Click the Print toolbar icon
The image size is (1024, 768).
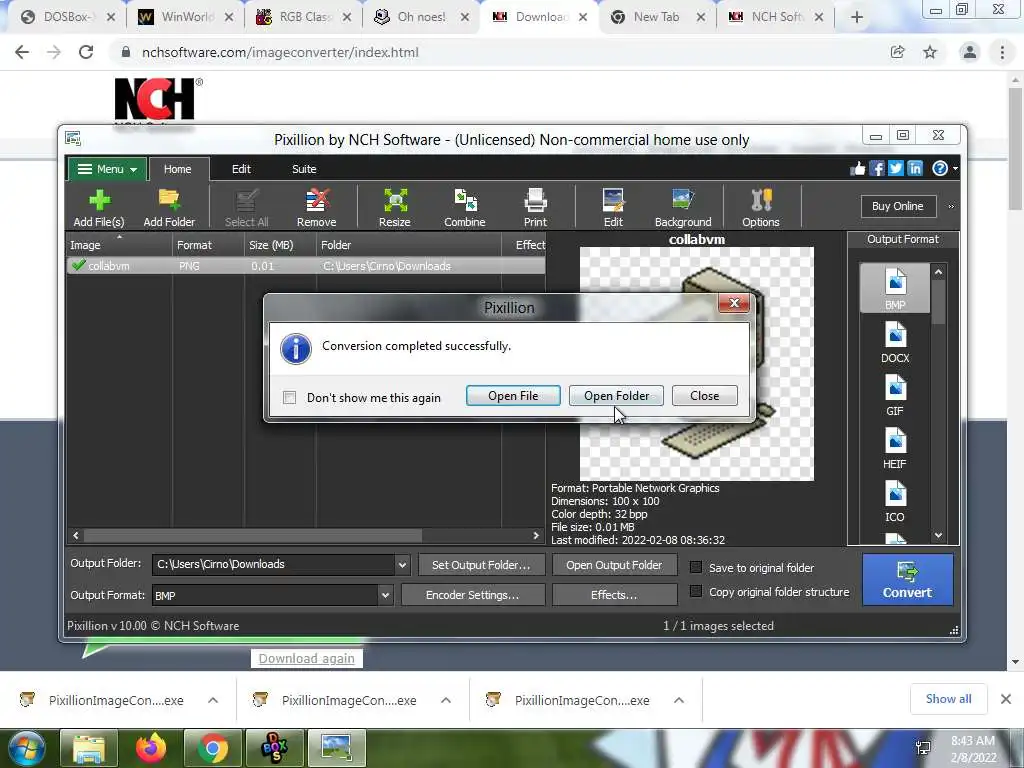pos(536,208)
